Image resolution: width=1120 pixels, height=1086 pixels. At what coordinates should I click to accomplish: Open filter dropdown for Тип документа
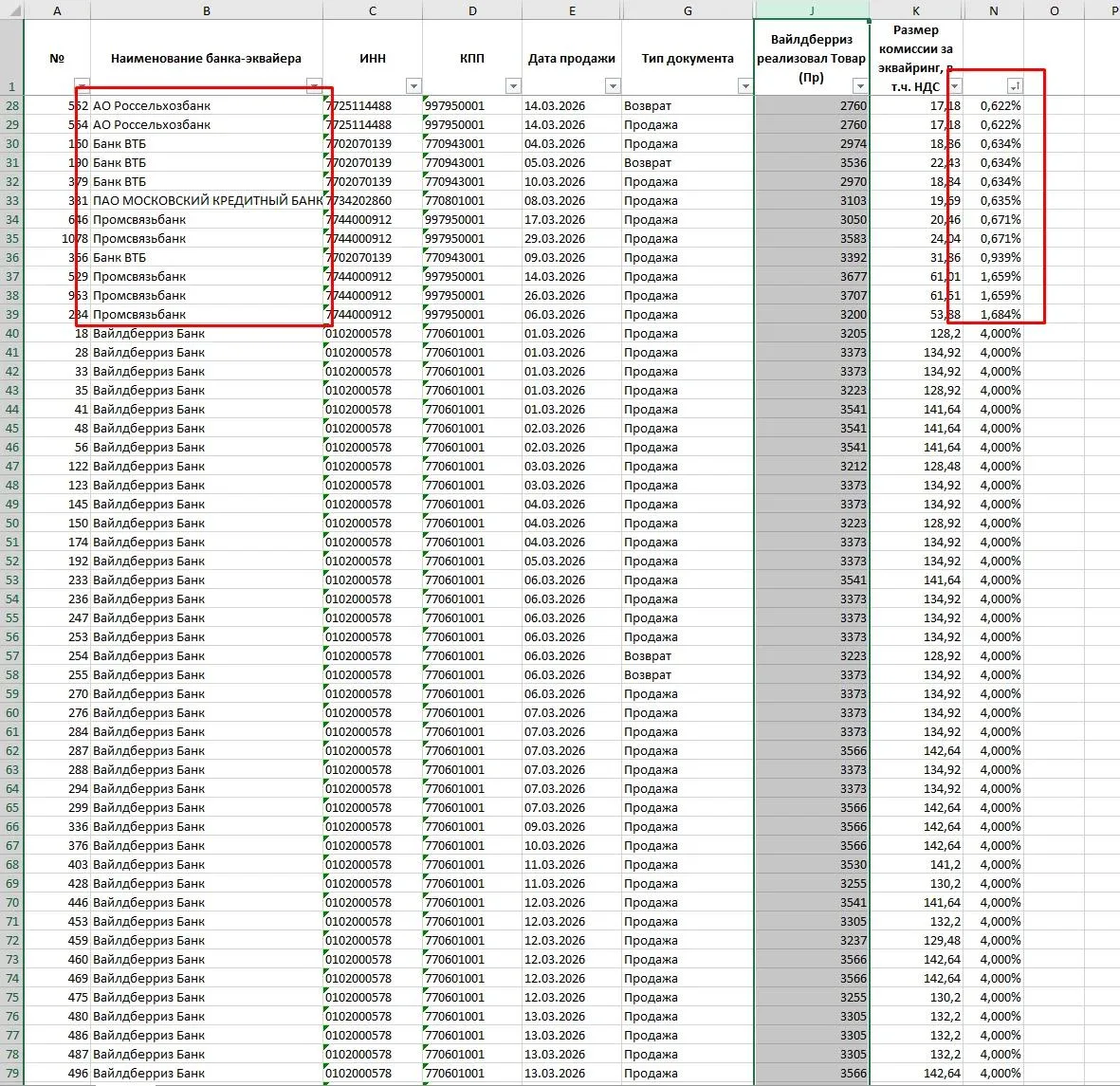click(745, 85)
